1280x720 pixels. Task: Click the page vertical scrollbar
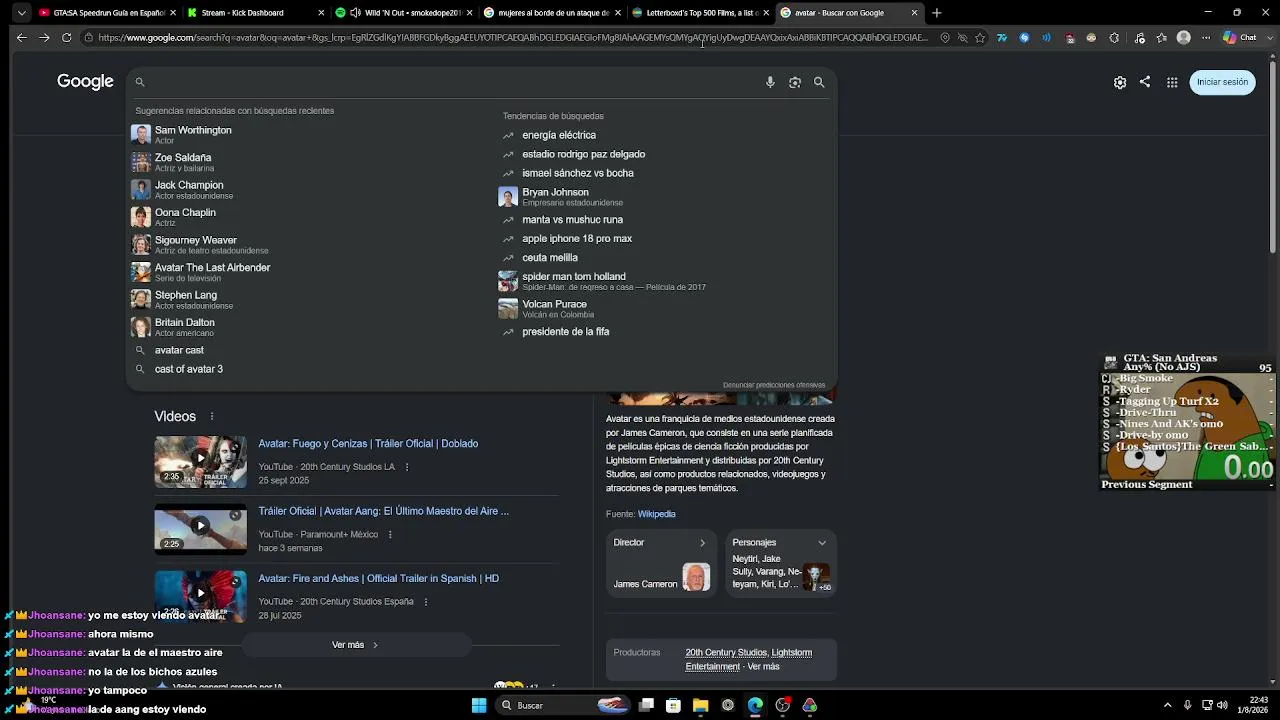coord(1273,155)
